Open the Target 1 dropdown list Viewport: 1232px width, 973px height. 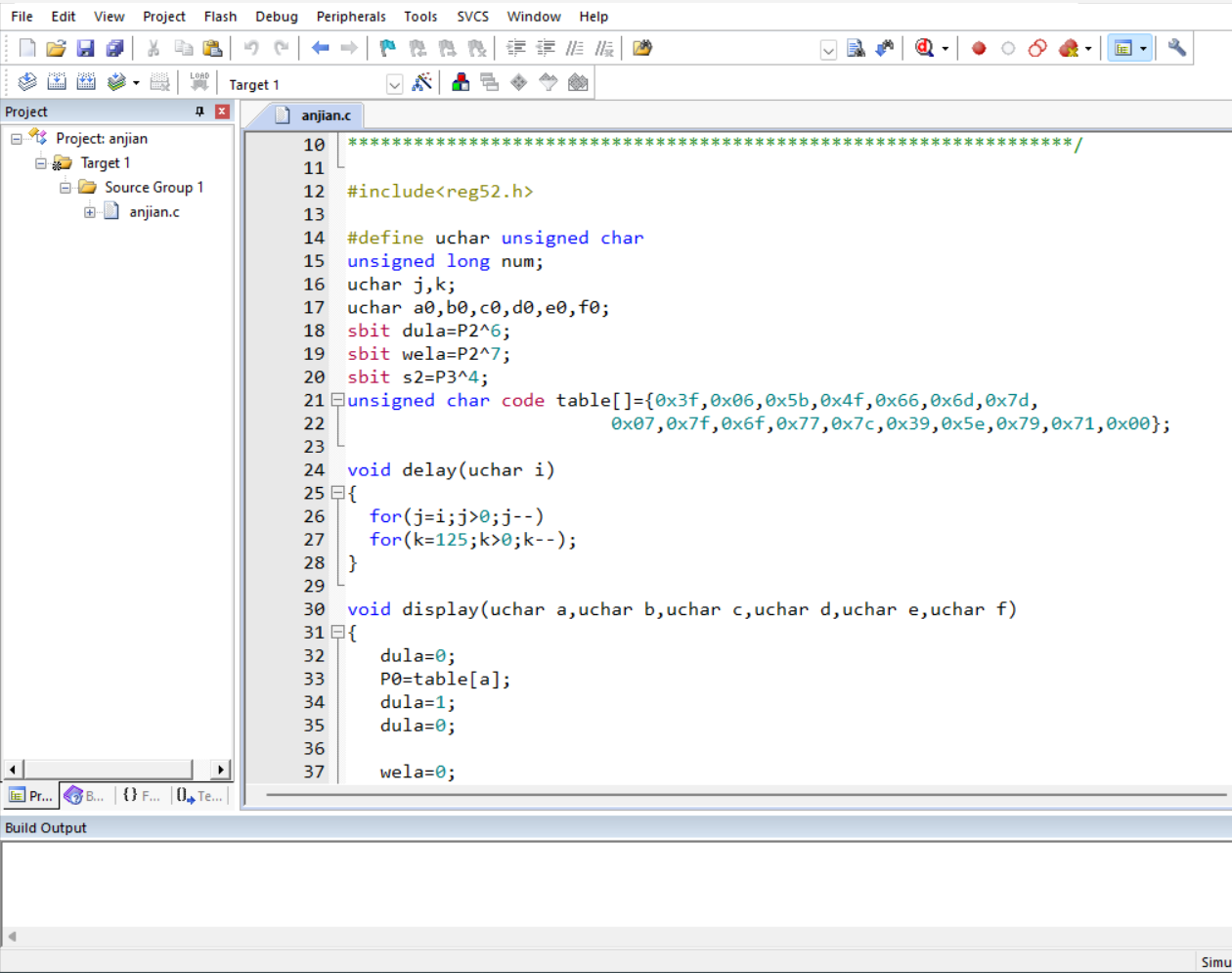click(394, 85)
